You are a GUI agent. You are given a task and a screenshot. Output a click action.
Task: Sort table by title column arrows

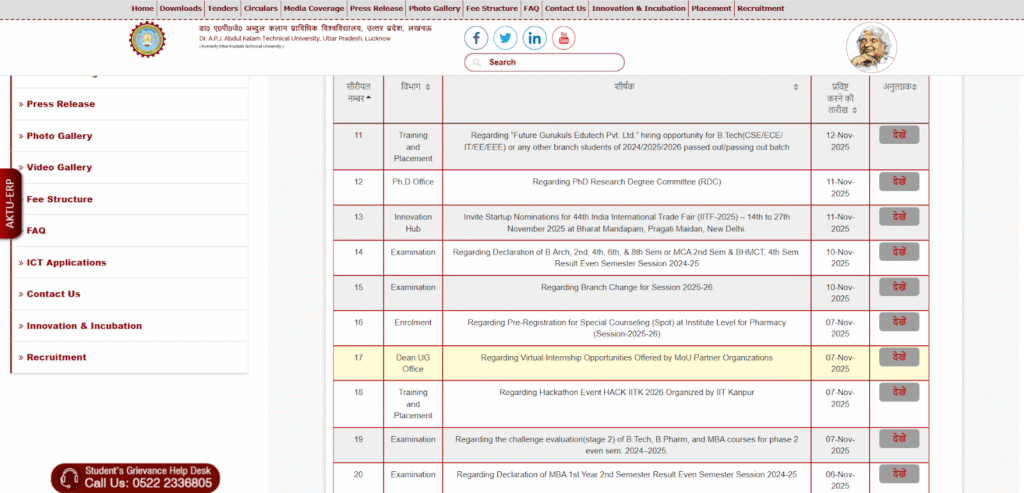[x=797, y=87]
